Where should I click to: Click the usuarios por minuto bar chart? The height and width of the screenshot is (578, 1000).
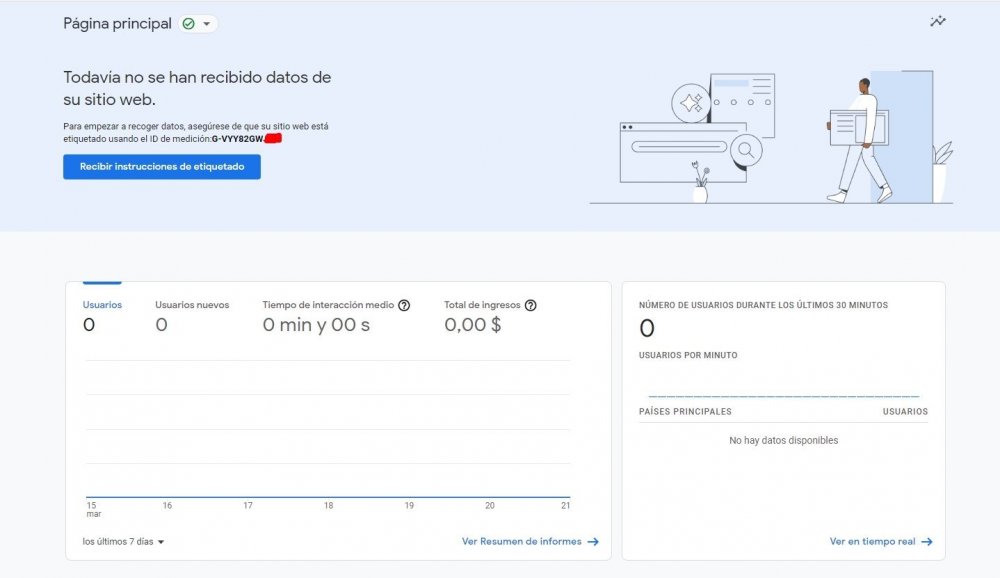785,390
